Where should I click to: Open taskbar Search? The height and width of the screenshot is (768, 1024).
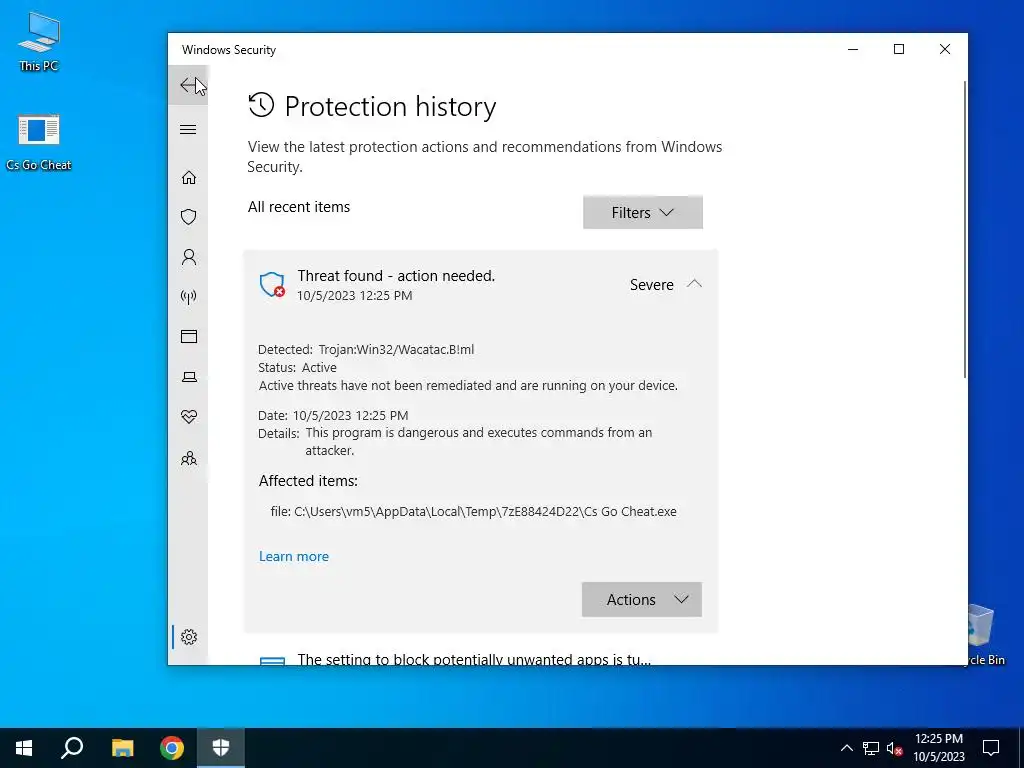[72, 748]
